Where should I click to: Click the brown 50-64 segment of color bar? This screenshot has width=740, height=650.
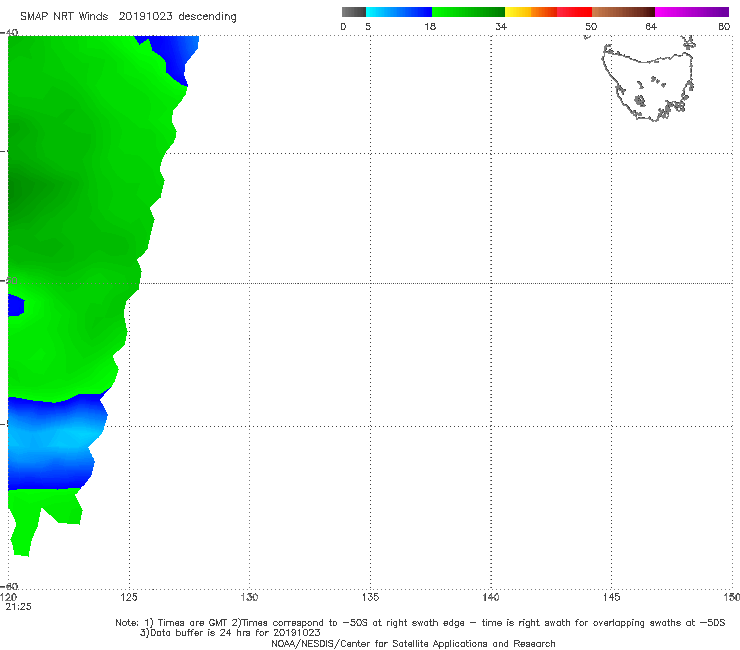pyautogui.click(x=623, y=12)
